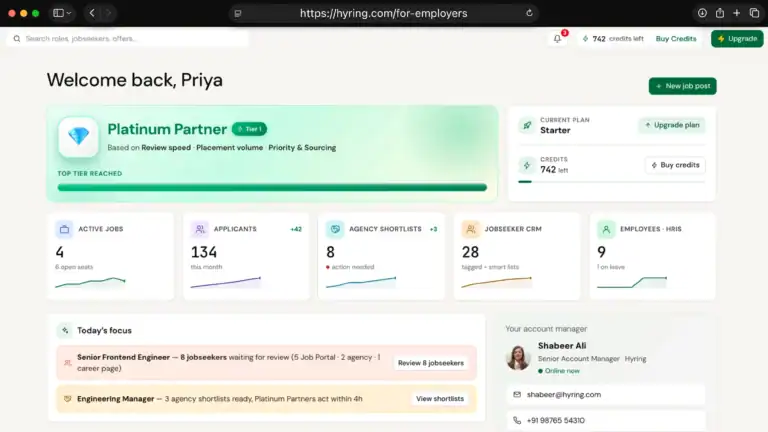Click the diamond Platinum Partner badge icon

[x=78, y=137]
